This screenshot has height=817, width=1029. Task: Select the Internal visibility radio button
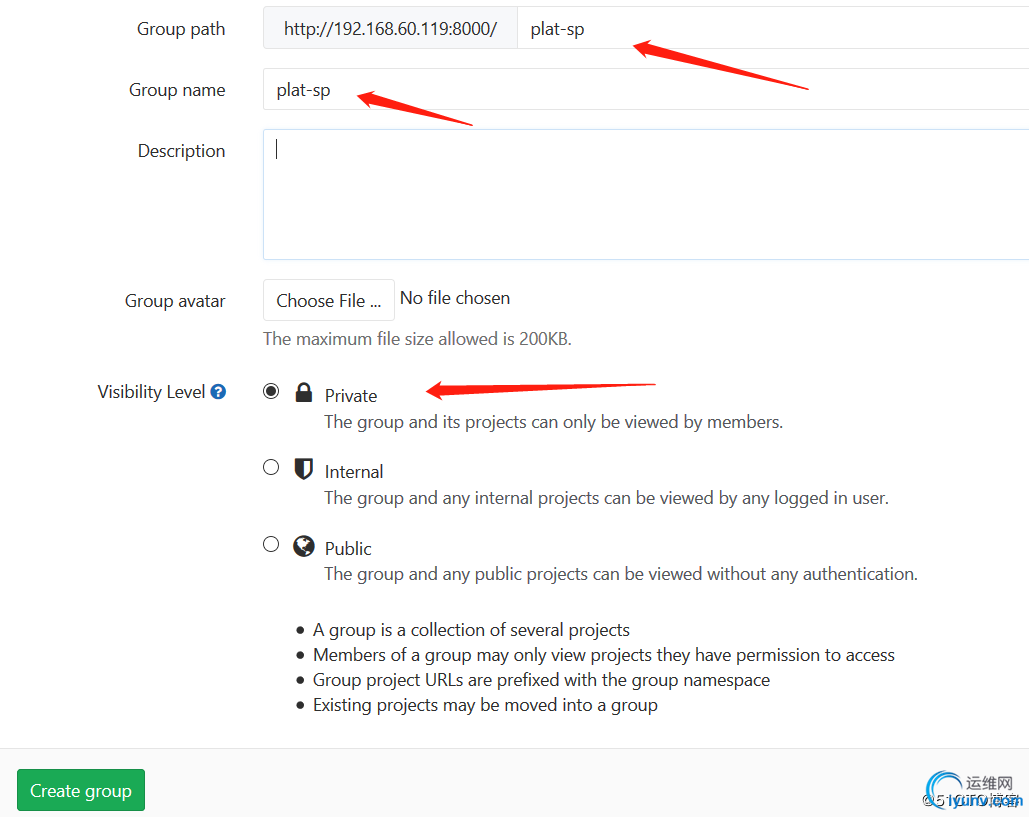point(271,467)
